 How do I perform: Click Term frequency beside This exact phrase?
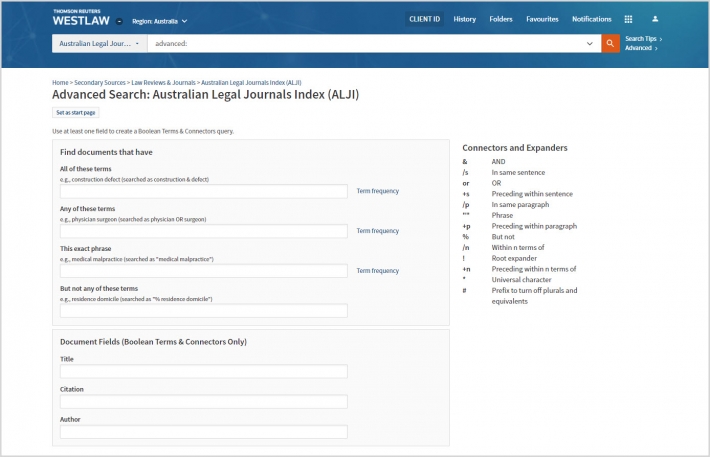pos(378,271)
